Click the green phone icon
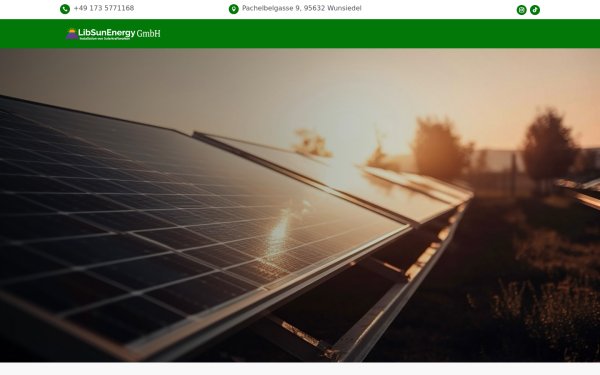Viewport: 600px width, 375px height. click(x=65, y=9)
